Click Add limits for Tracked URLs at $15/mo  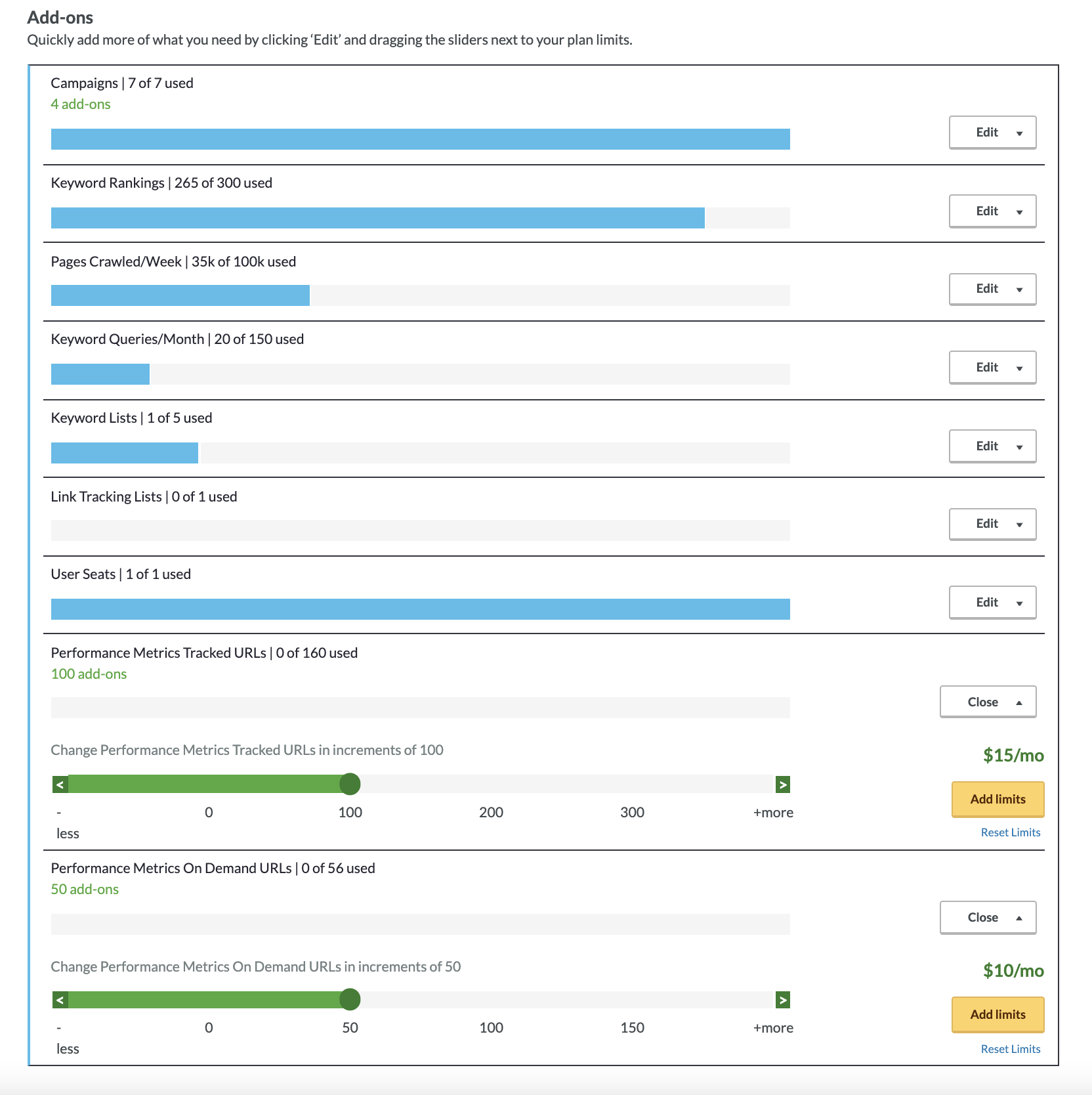coord(997,799)
